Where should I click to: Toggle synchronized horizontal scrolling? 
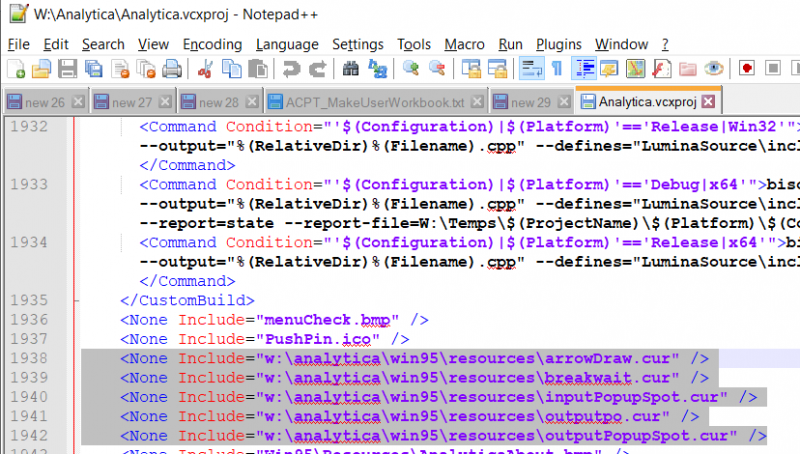pyautogui.click(x=497, y=69)
